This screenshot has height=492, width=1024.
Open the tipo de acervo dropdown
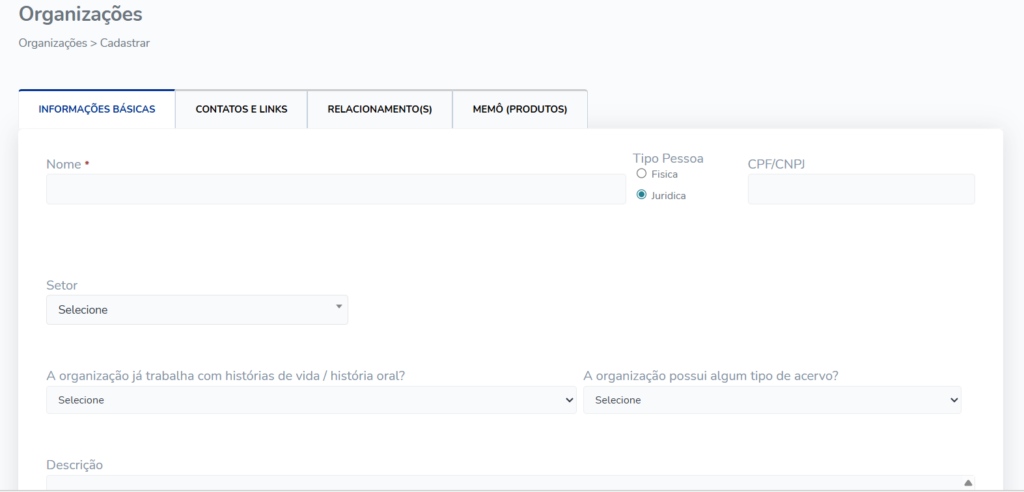771,400
